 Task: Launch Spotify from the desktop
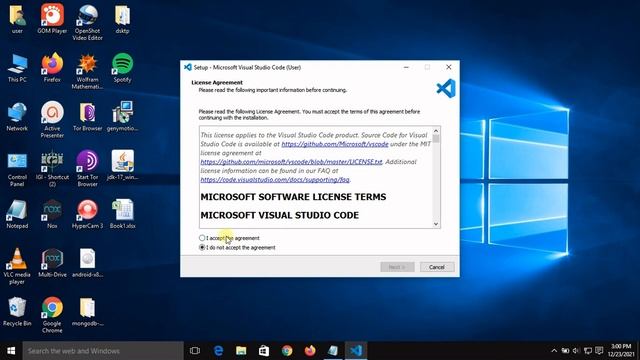122,67
